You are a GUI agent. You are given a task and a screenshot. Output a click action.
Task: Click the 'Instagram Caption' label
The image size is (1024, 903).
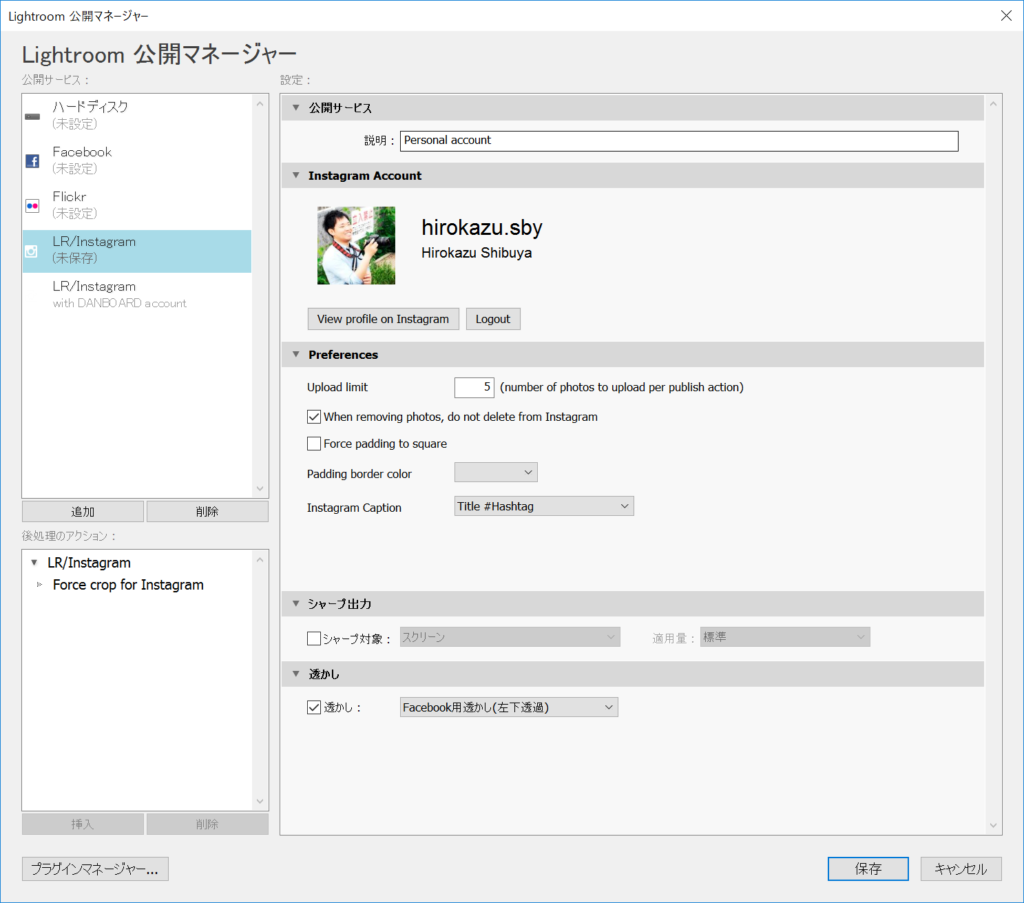[x=354, y=507]
